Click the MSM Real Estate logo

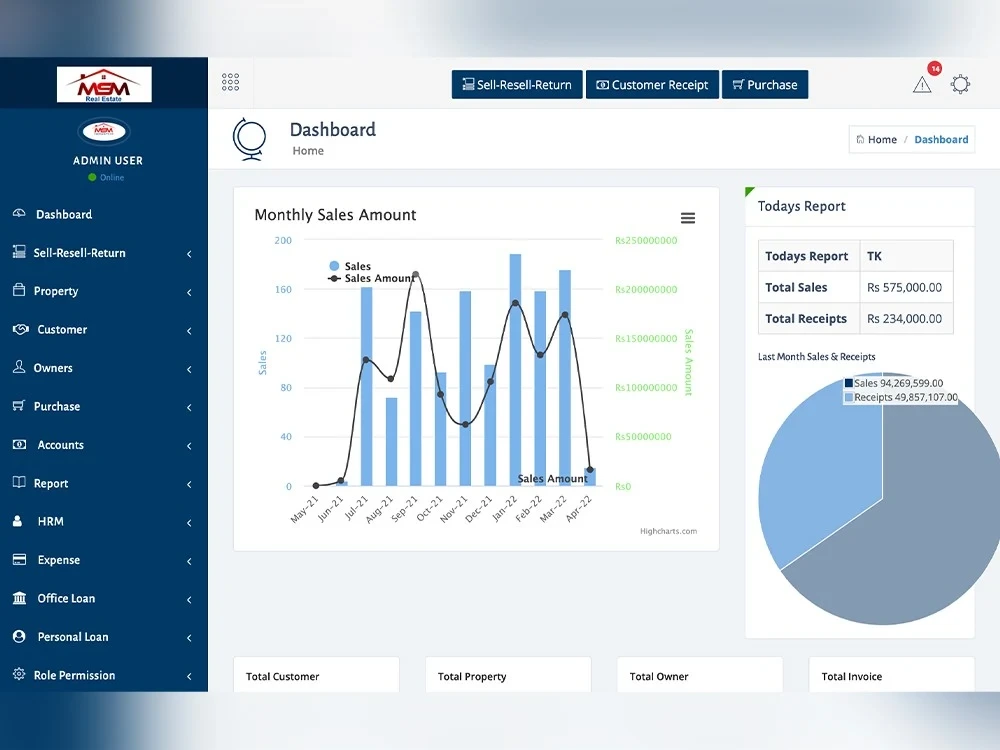(104, 84)
